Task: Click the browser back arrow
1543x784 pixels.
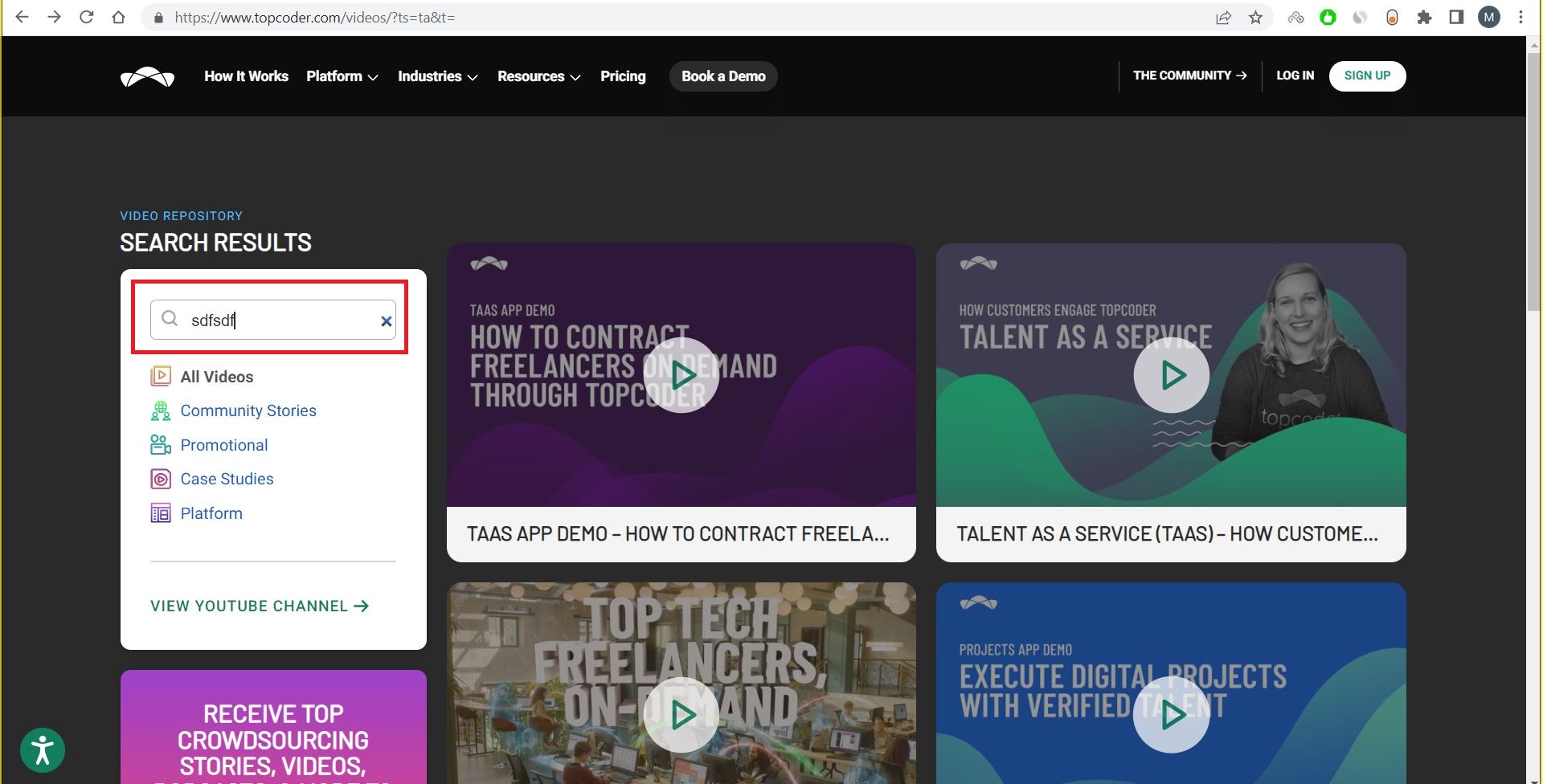Action: pos(22,17)
